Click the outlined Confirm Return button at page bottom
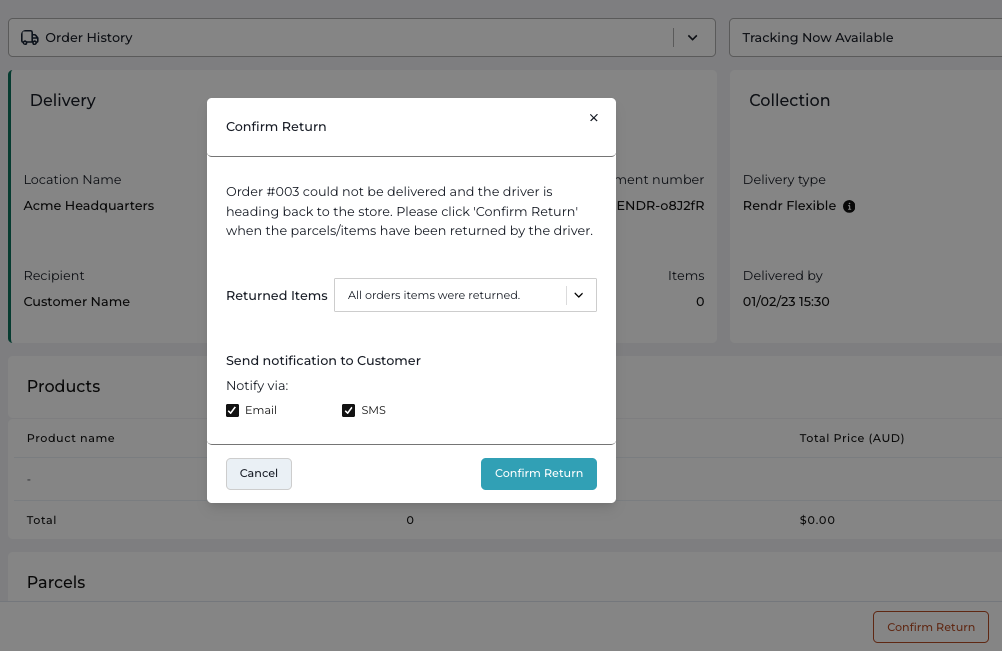The height and width of the screenshot is (651, 1002). (x=930, y=627)
